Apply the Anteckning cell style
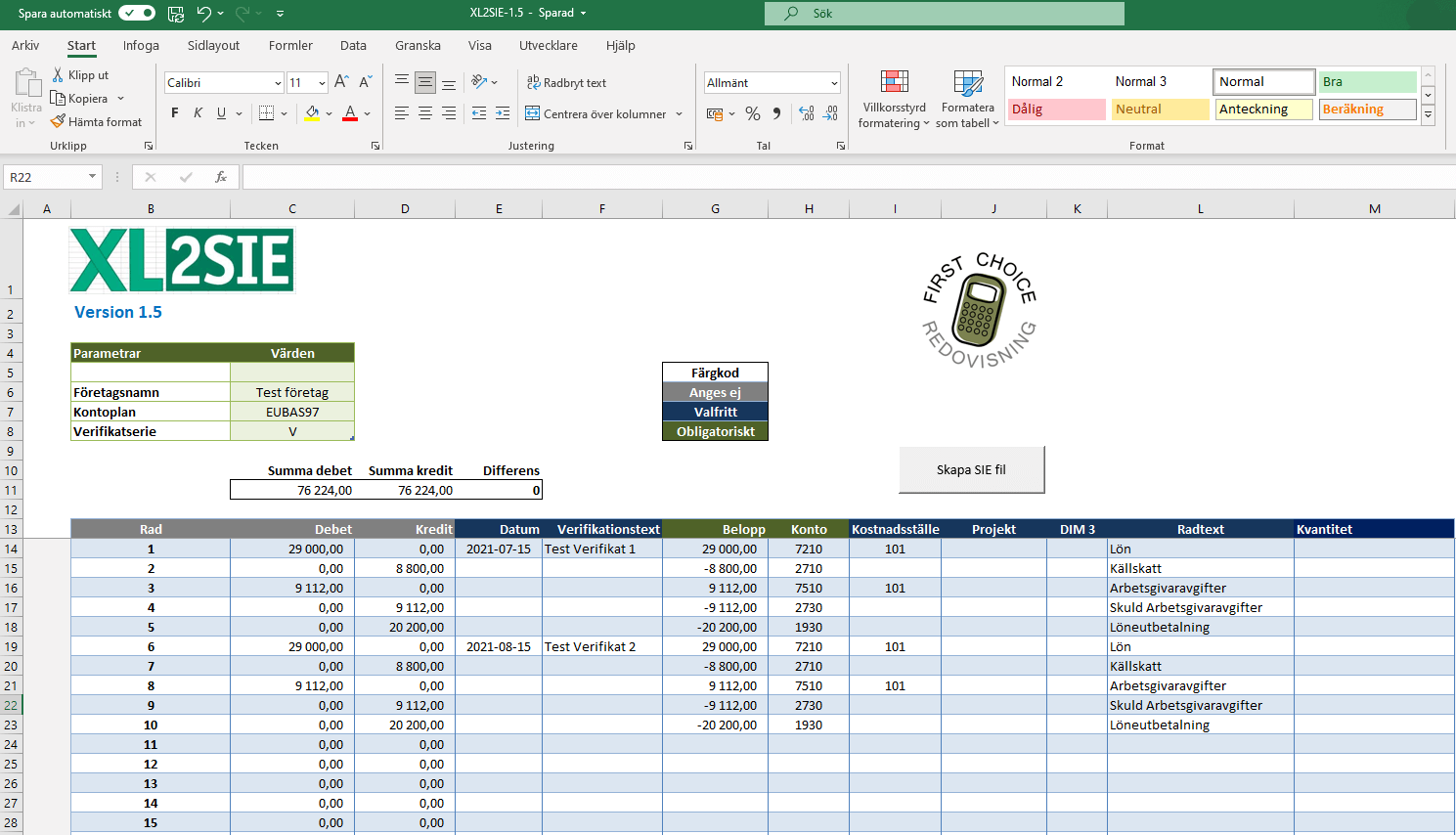Screen dimensions: 1456x835 [1264, 110]
